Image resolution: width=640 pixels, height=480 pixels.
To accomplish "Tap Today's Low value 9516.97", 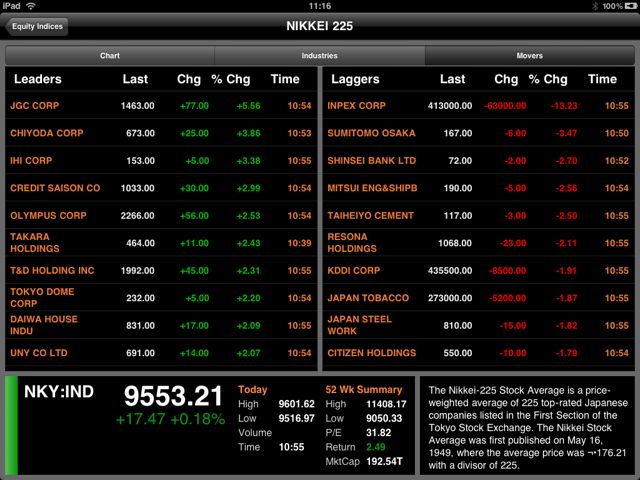I will point(296,418).
